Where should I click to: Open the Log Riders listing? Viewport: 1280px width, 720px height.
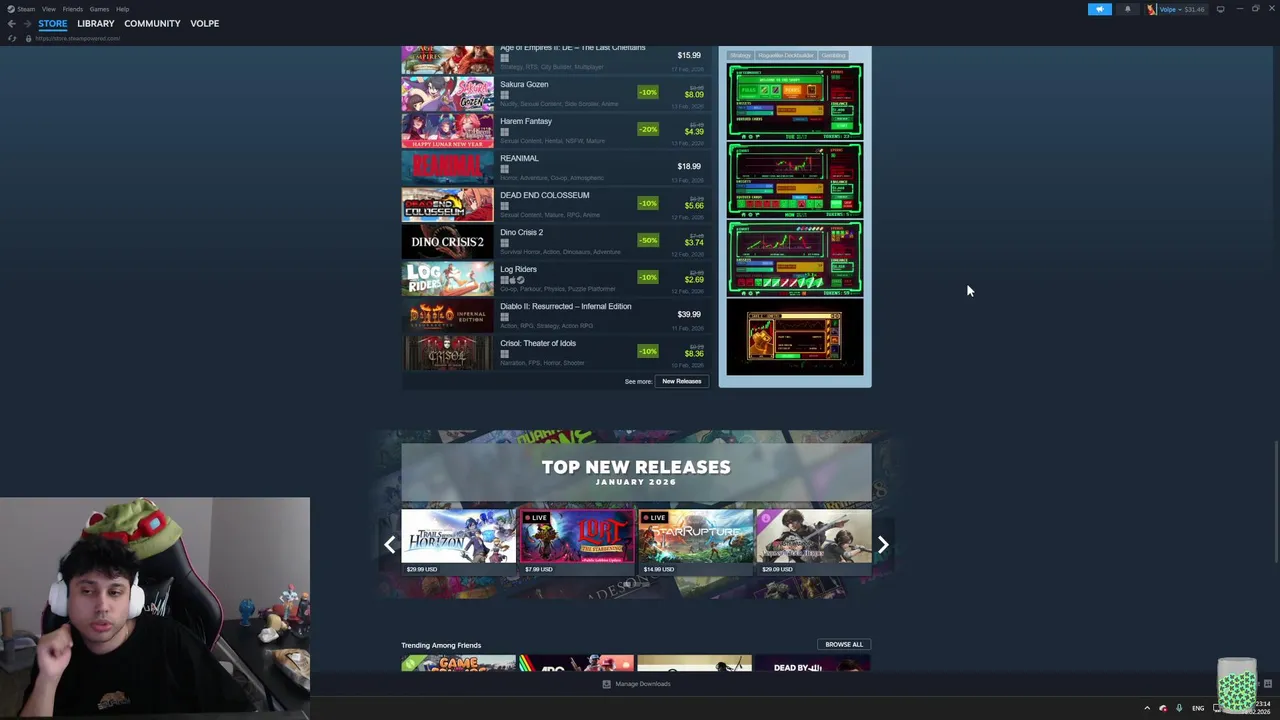point(556,279)
